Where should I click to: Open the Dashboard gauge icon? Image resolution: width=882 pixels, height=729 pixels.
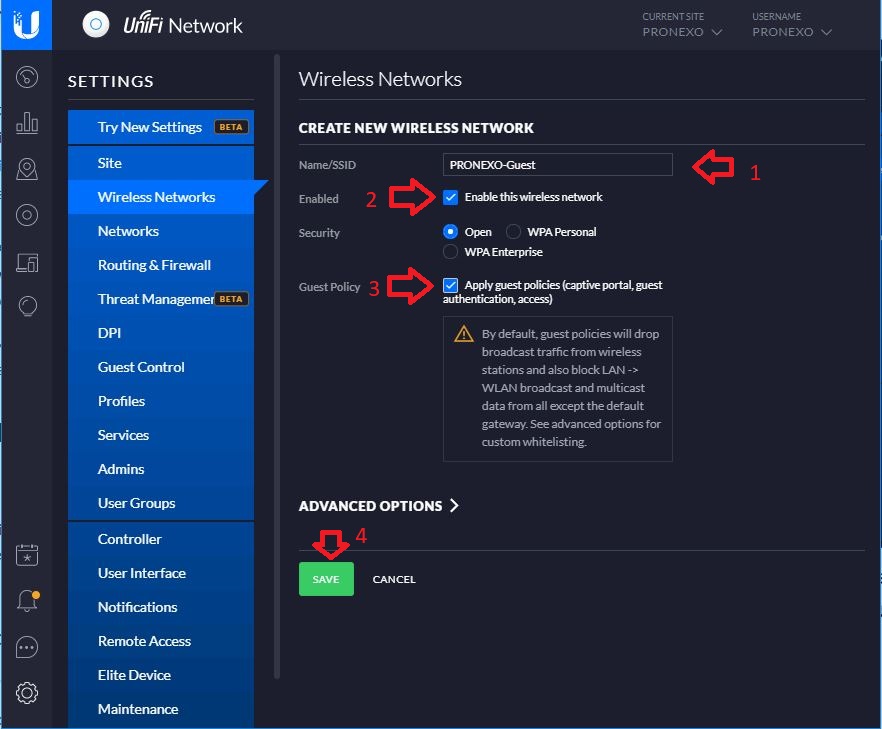click(x=27, y=77)
